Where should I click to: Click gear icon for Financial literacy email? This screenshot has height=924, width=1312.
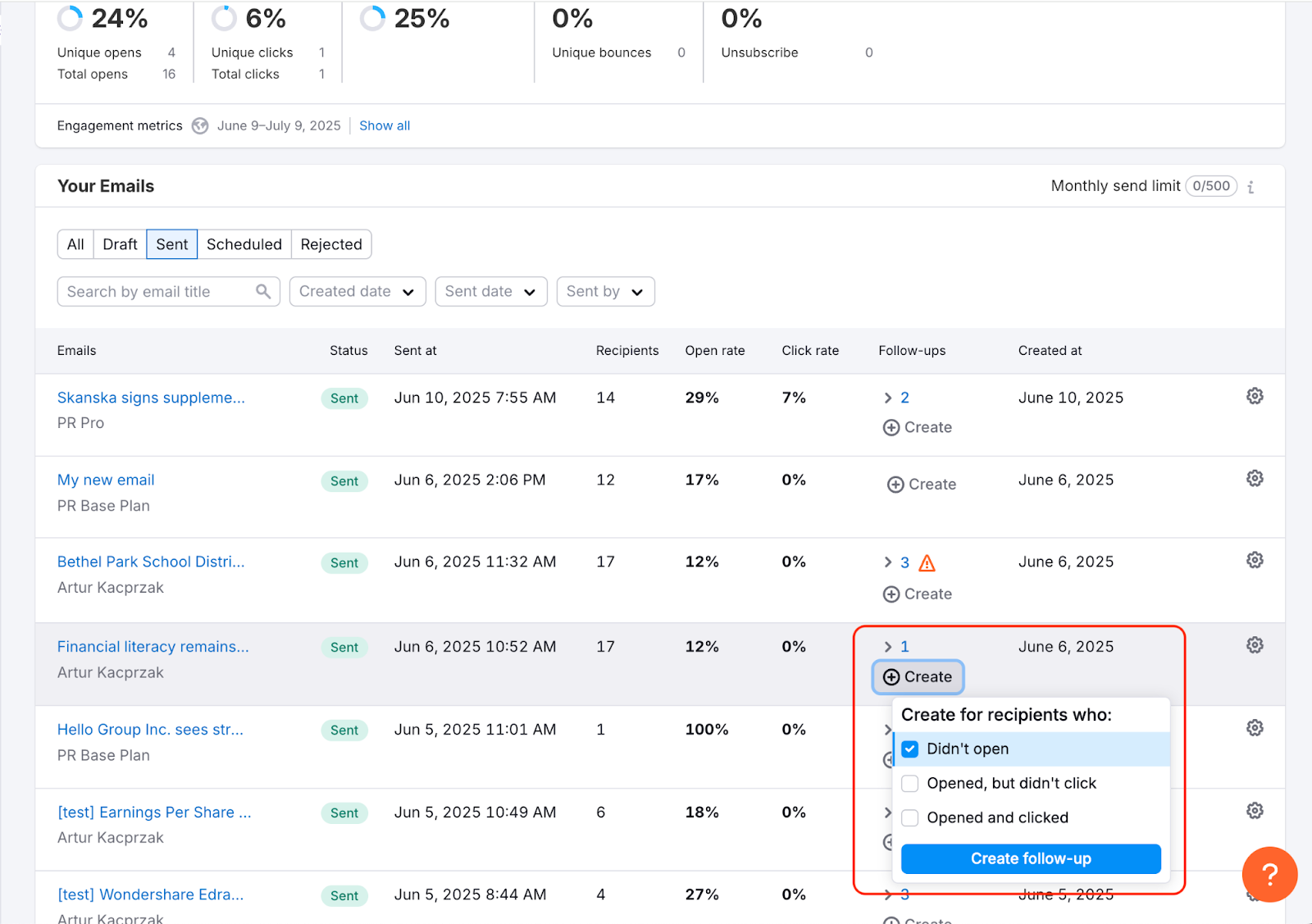[1254, 646]
